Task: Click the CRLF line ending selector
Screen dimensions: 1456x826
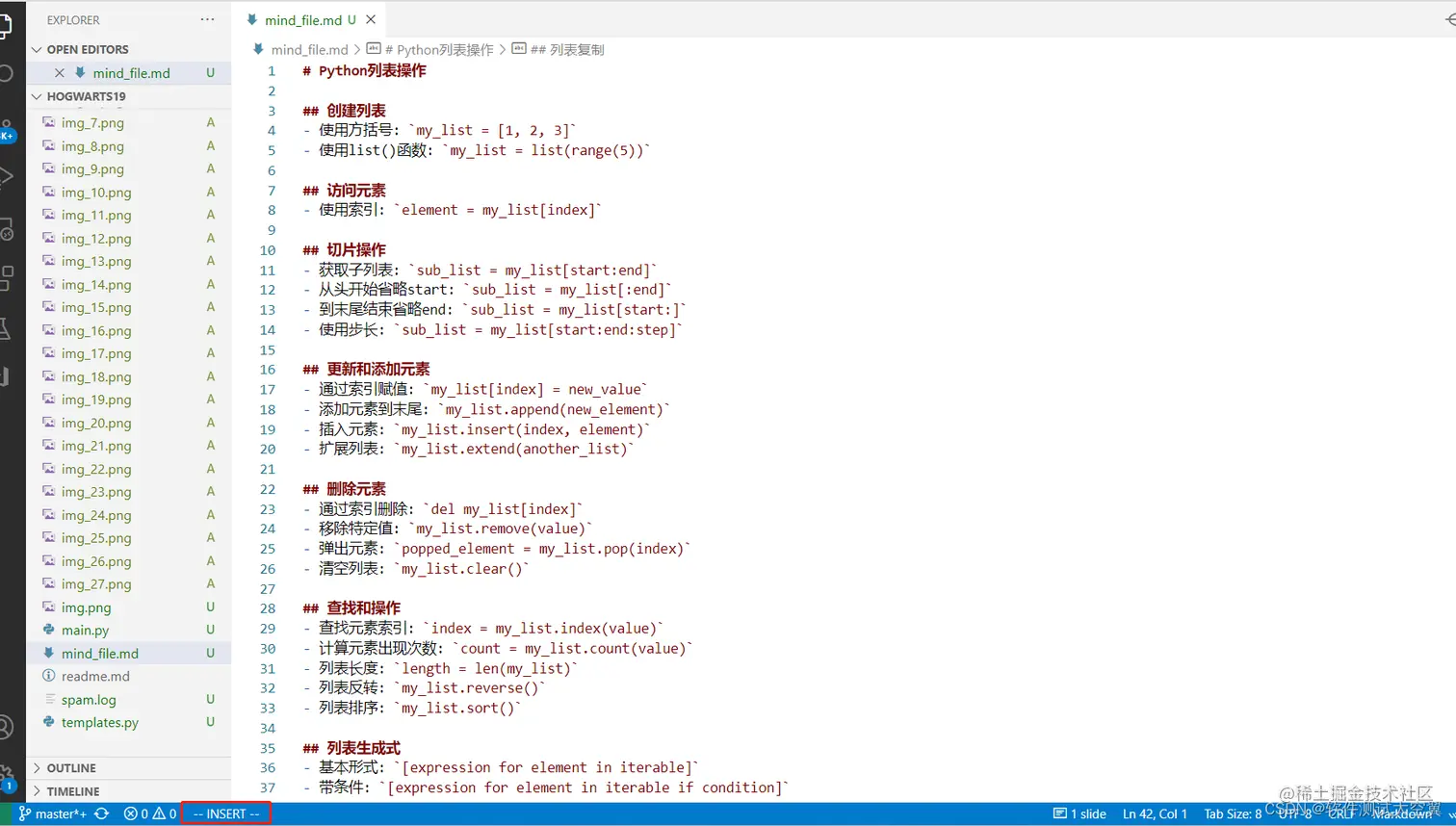Action: click(1342, 814)
